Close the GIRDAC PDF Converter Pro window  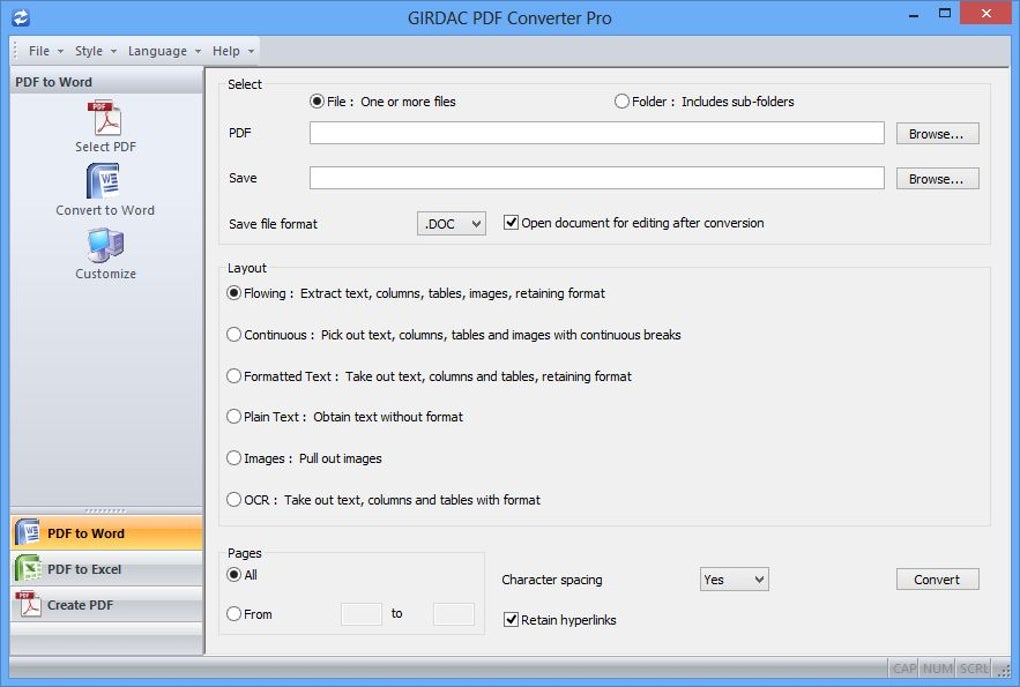986,14
